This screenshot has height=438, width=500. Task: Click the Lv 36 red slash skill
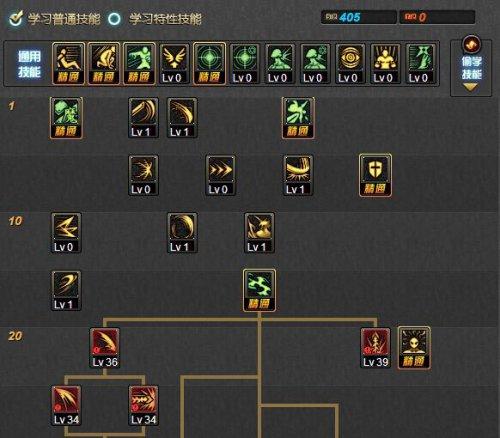tap(105, 348)
